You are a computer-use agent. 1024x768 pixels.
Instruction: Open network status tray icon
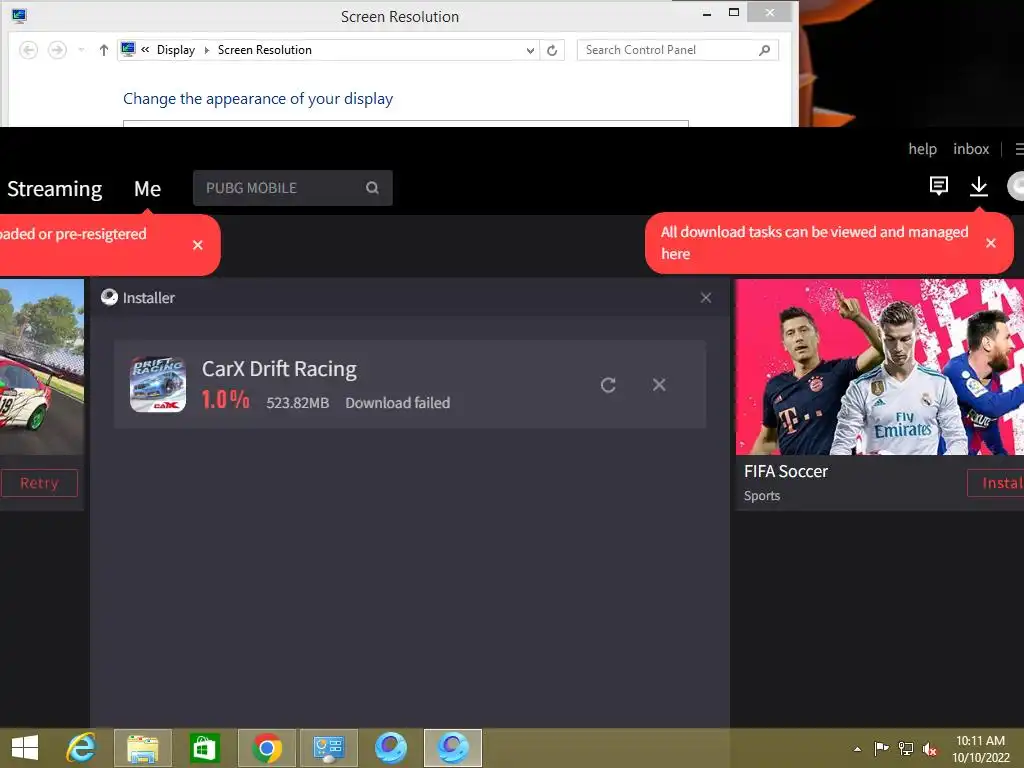coord(906,748)
